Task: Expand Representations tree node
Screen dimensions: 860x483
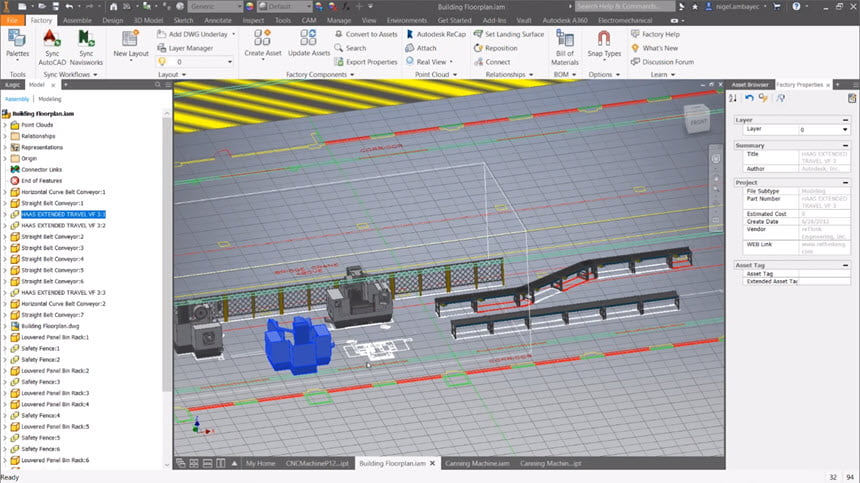Action: [5, 147]
